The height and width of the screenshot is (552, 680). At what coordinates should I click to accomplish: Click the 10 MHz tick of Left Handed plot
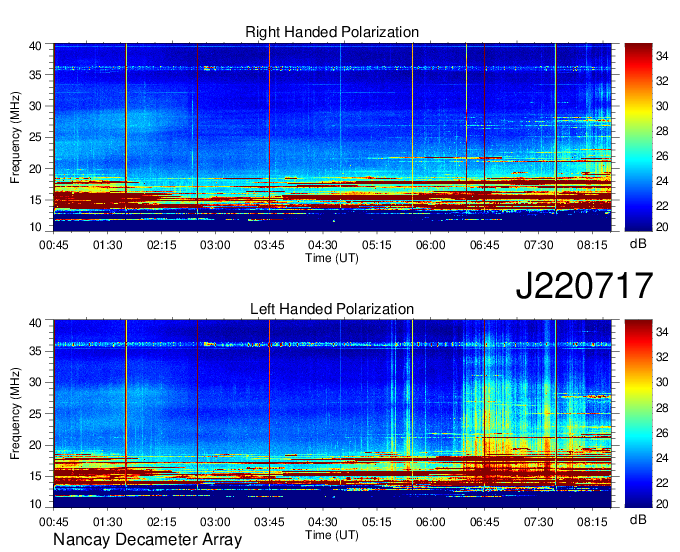click(x=36, y=504)
